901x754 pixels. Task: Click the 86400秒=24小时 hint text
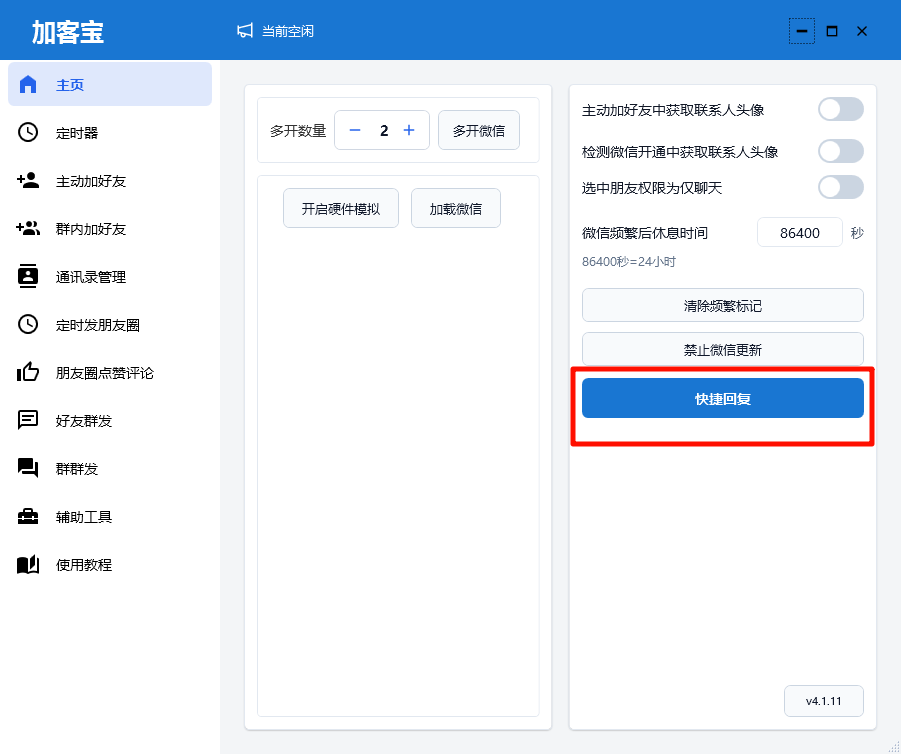pyautogui.click(x=629, y=261)
